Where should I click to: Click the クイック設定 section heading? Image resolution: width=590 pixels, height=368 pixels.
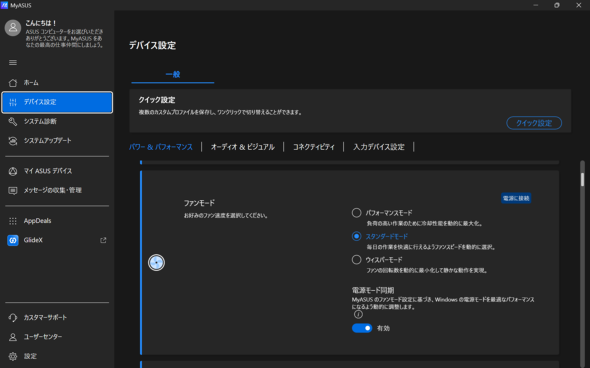[157, 100]
